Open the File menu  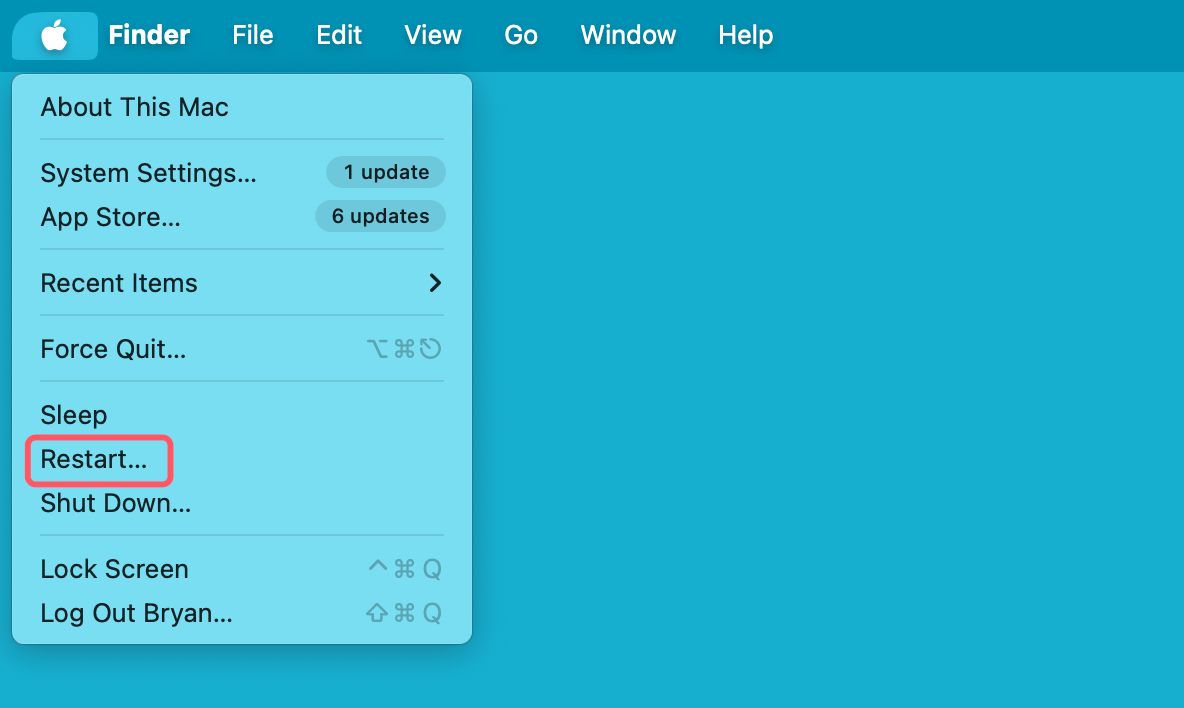pos(252,36)
